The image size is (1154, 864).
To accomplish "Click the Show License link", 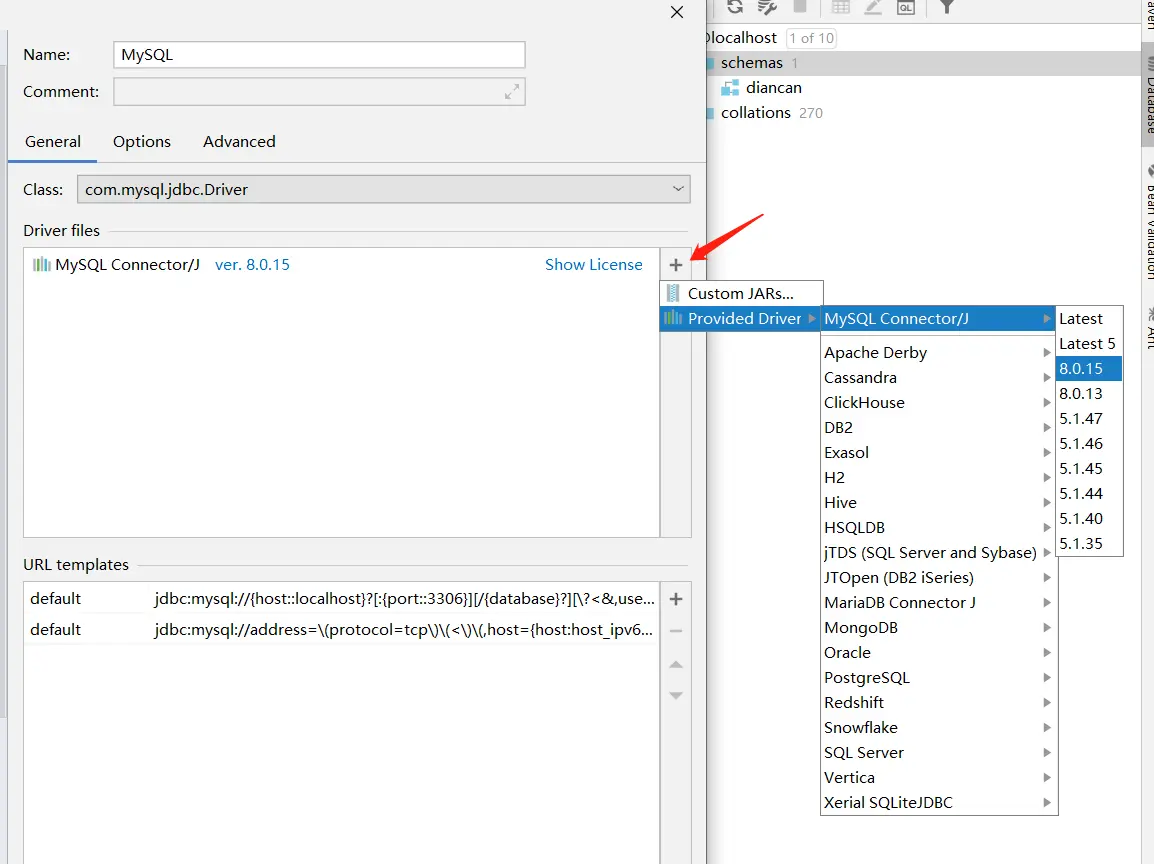I will click(593, 264).
